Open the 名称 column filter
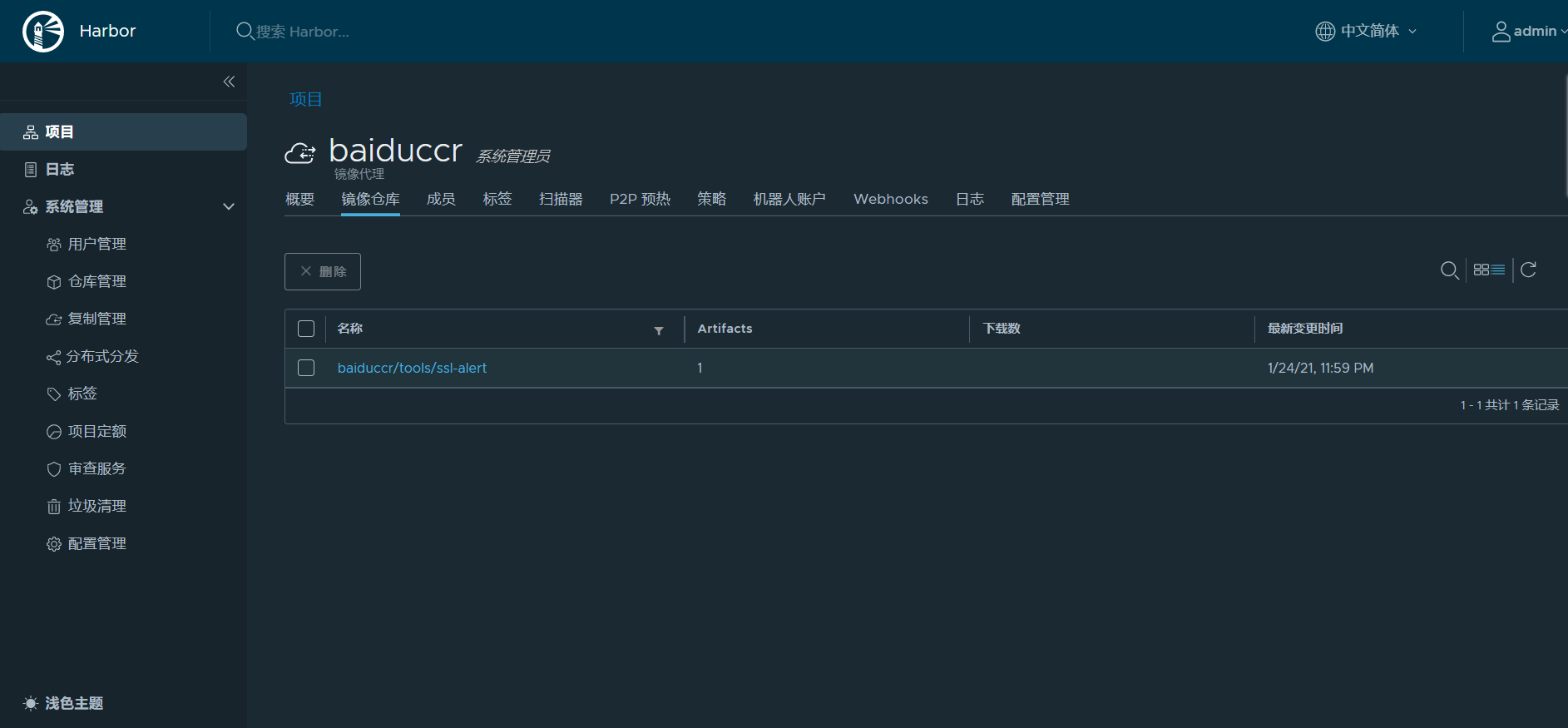The height and width of the screenshot is (728, 1568). 659,330
